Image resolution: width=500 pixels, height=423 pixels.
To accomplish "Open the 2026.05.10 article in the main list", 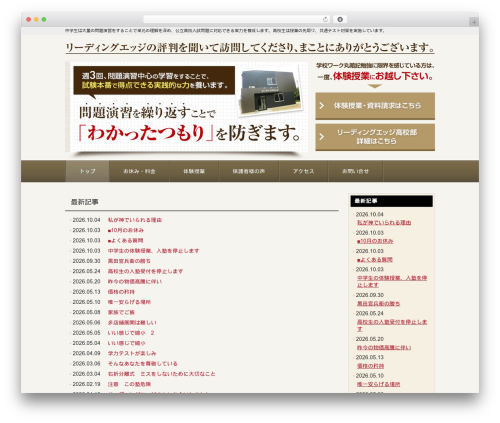I will click(129, 302).
